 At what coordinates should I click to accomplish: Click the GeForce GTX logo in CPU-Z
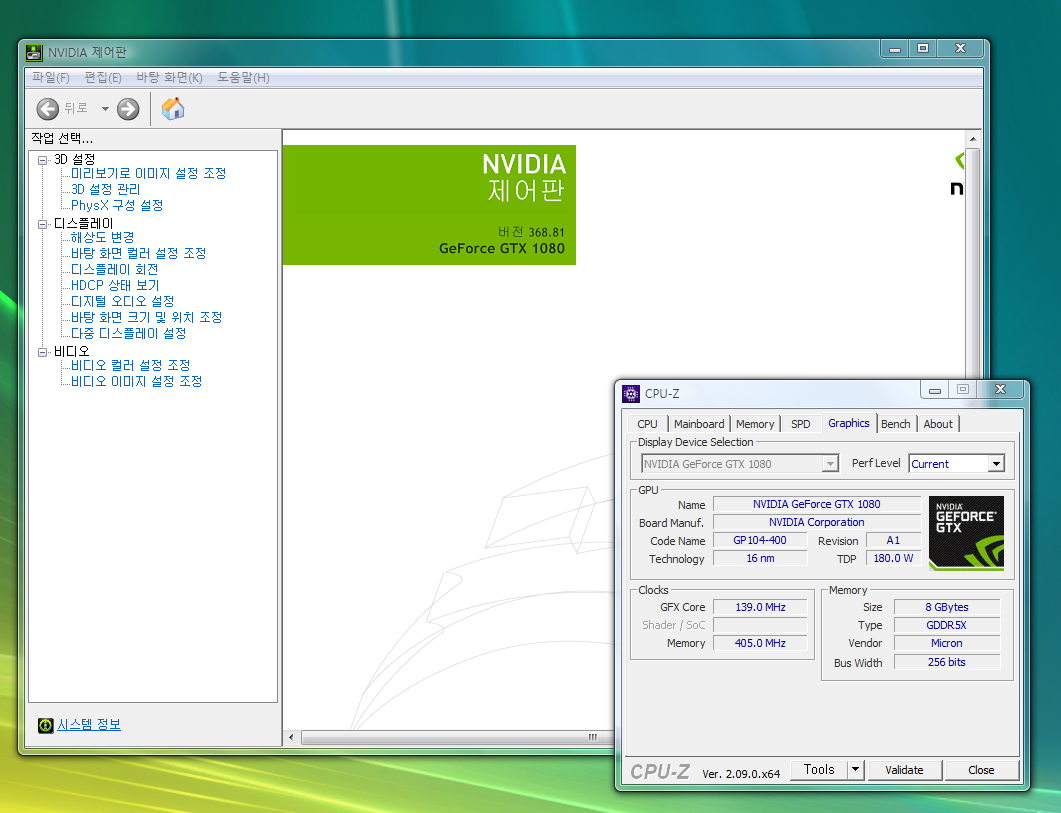coord(966,533)
